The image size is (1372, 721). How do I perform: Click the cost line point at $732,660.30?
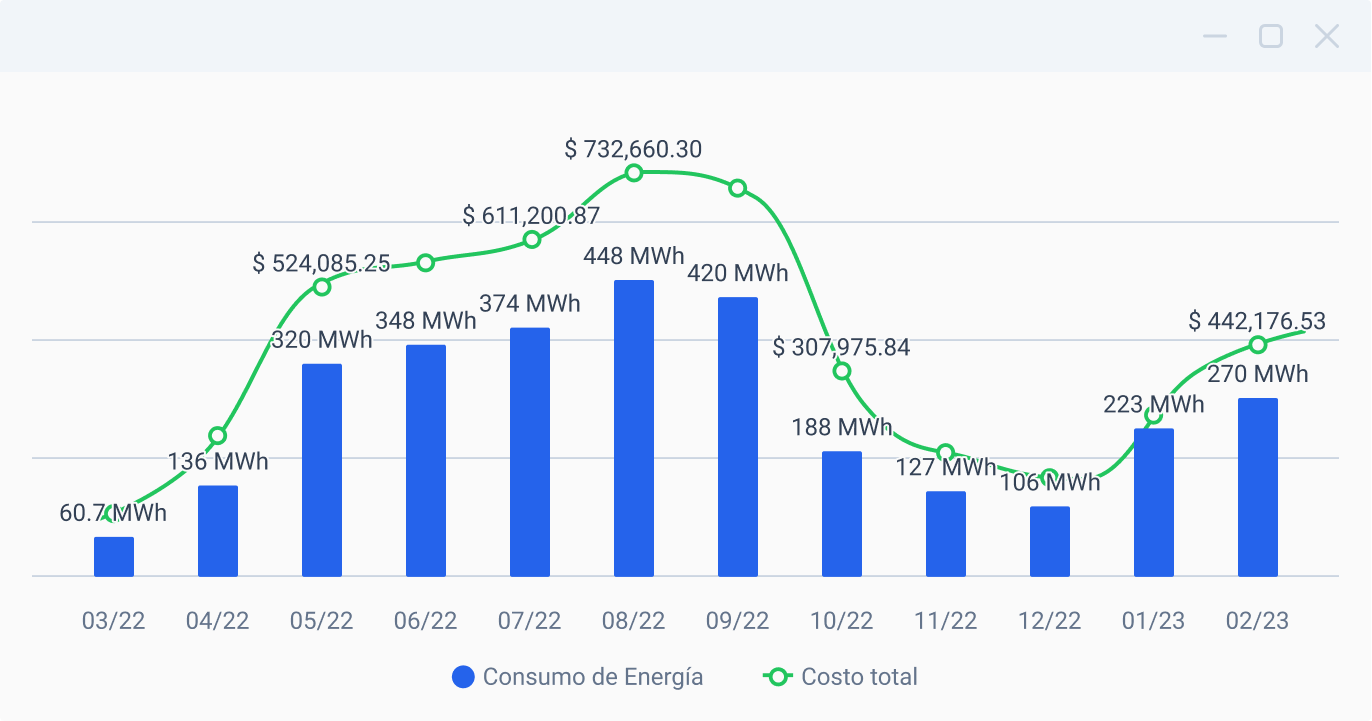634,173
